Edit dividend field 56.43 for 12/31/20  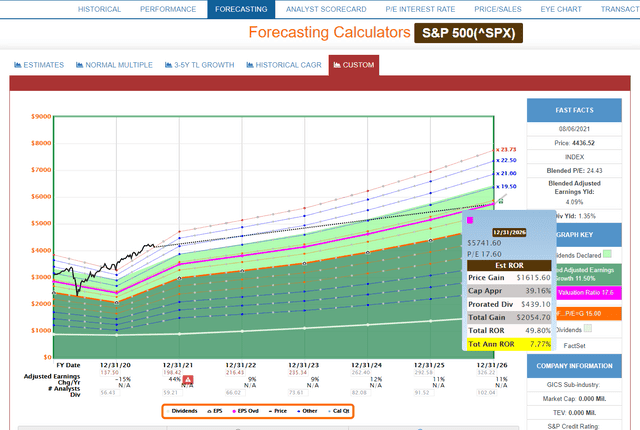(108, 392)
